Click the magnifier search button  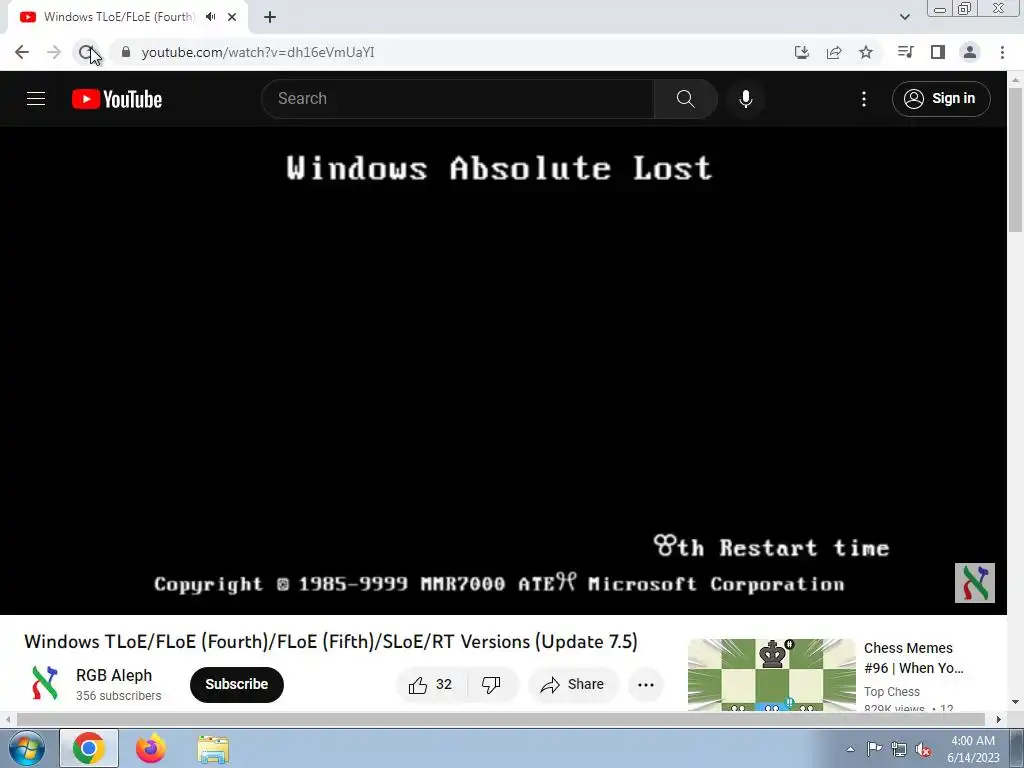click(686, 99)
